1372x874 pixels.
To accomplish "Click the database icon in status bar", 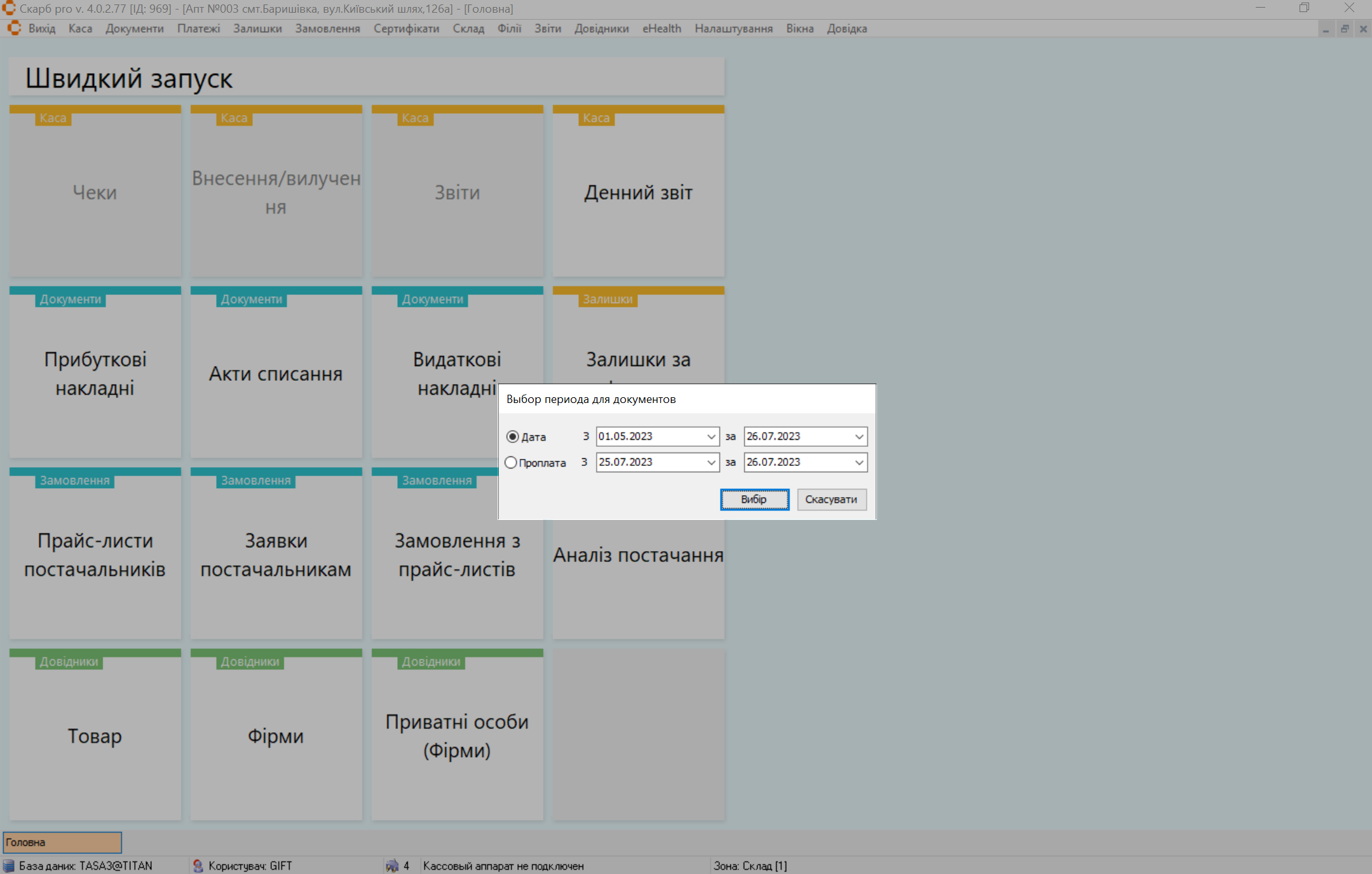I will [x=9, y=866].
